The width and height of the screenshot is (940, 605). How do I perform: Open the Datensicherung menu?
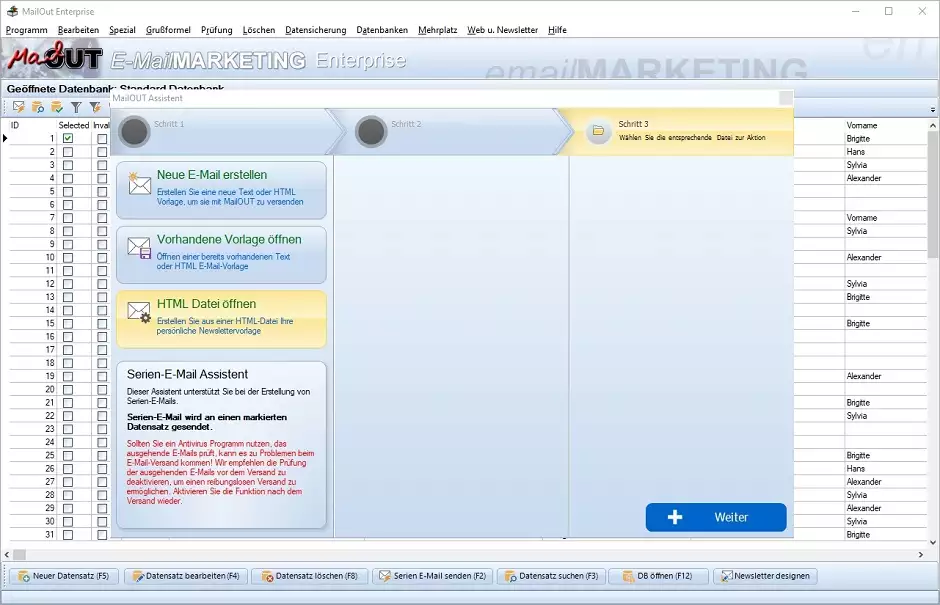click(x=316, y=30)
